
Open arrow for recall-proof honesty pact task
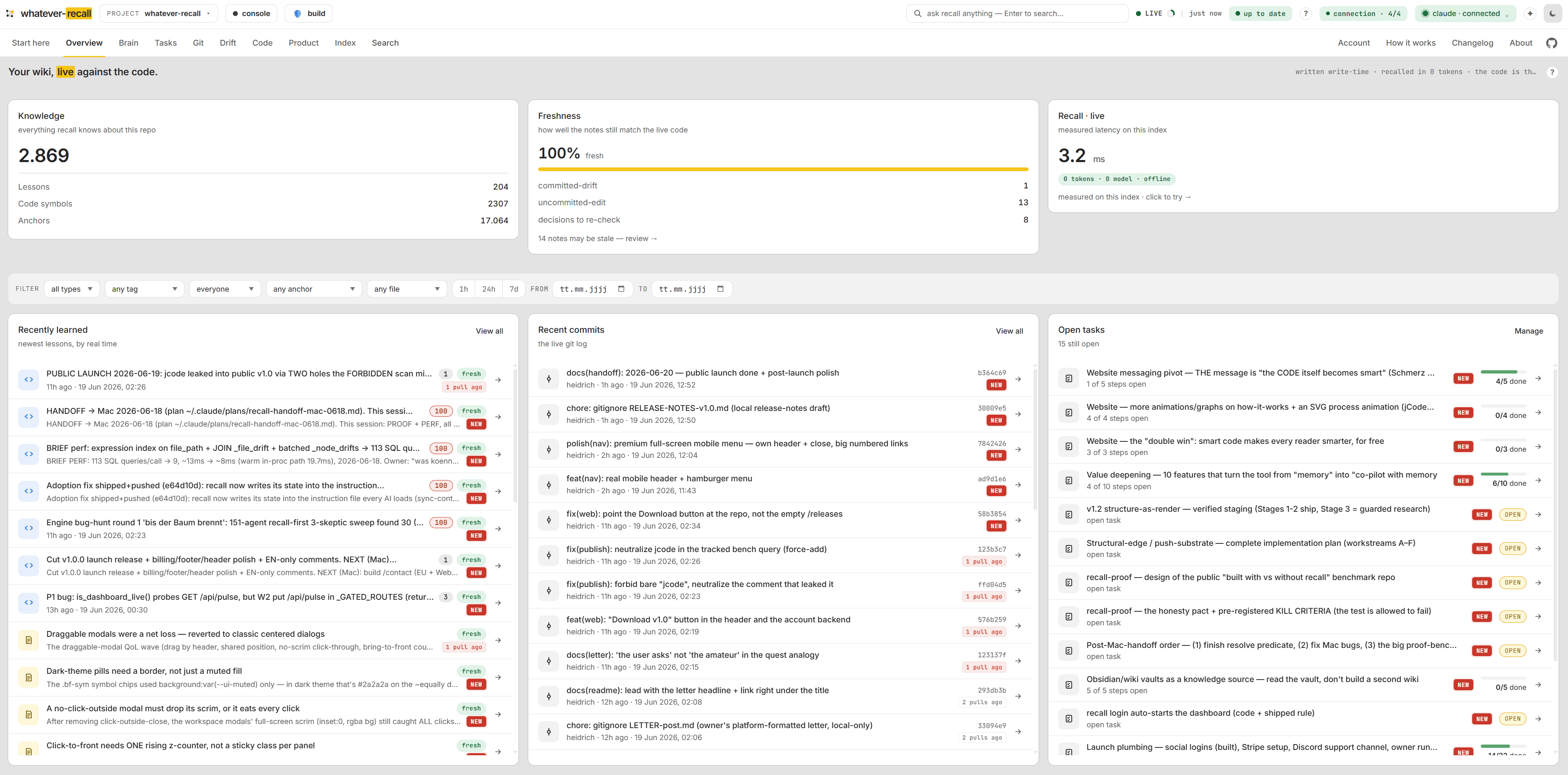click(x=1538, y=616)
